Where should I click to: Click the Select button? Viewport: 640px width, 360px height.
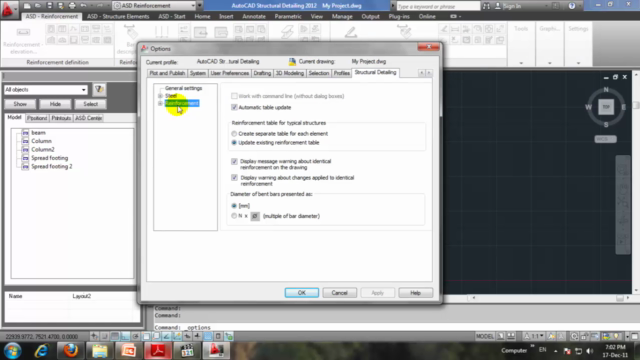(91, 104)
